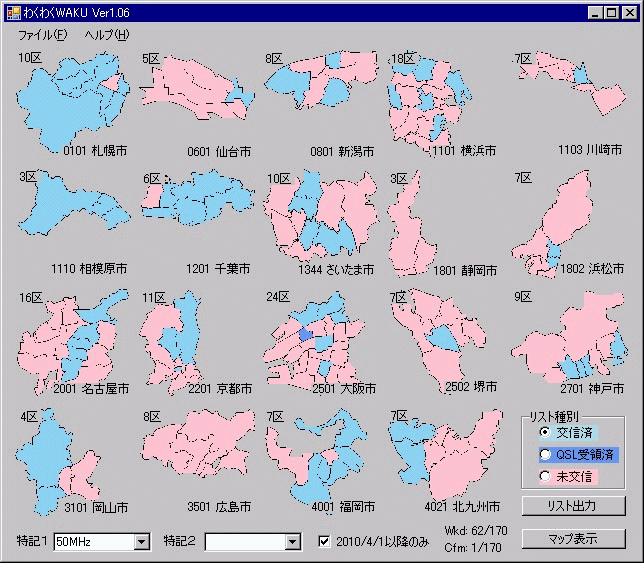Click the 10区 label above Sapporo
The width and height of the screenshot is (644, 563).
click(30, 57)
